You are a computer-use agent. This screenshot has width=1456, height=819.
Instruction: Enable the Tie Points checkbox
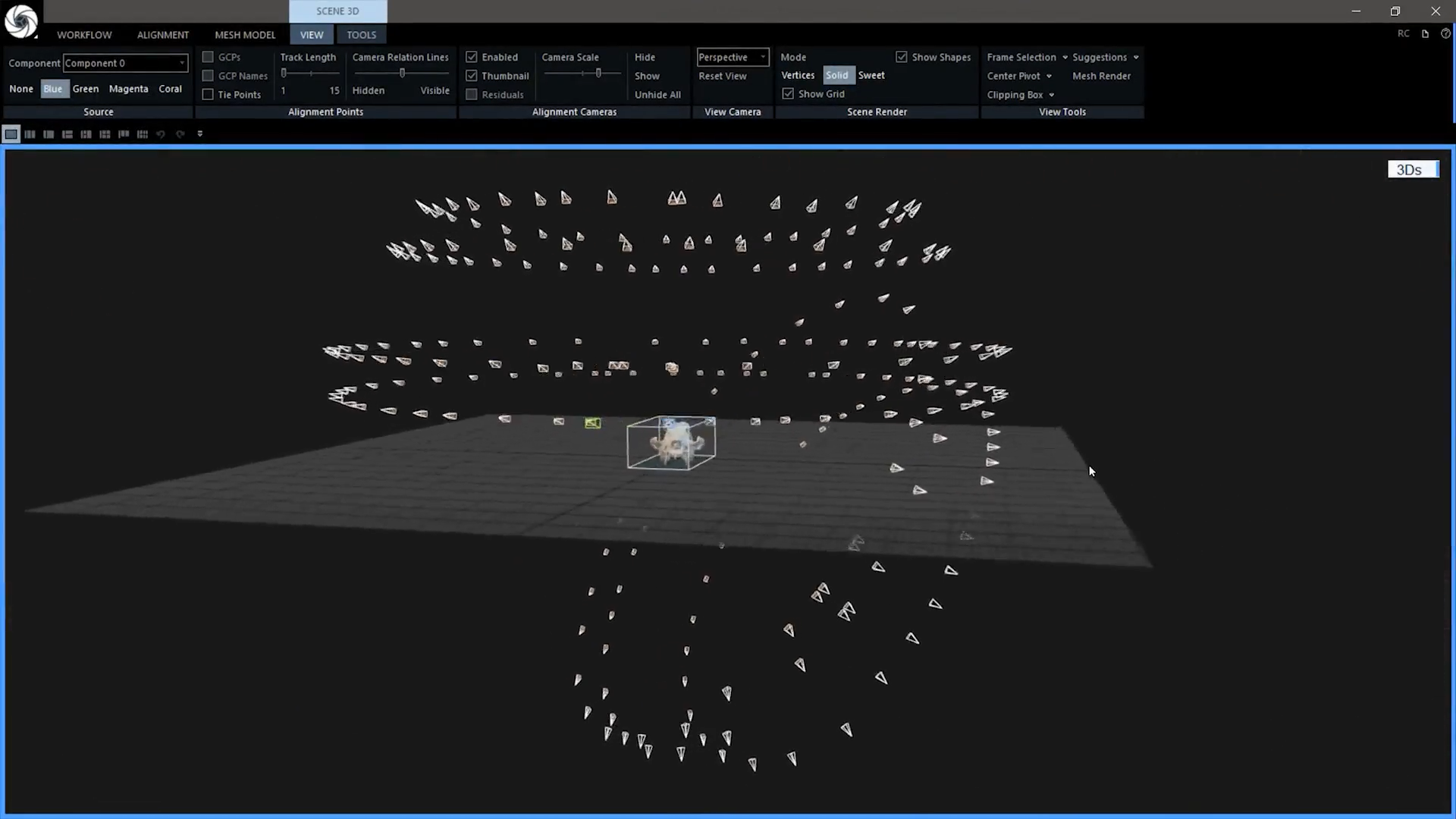point(208,95)
